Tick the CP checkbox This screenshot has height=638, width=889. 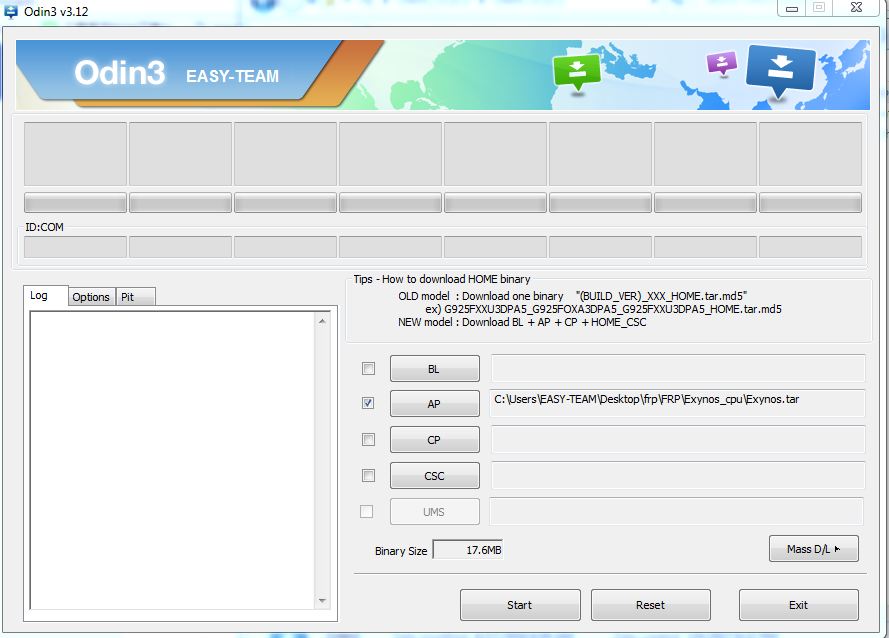[369, 440]
